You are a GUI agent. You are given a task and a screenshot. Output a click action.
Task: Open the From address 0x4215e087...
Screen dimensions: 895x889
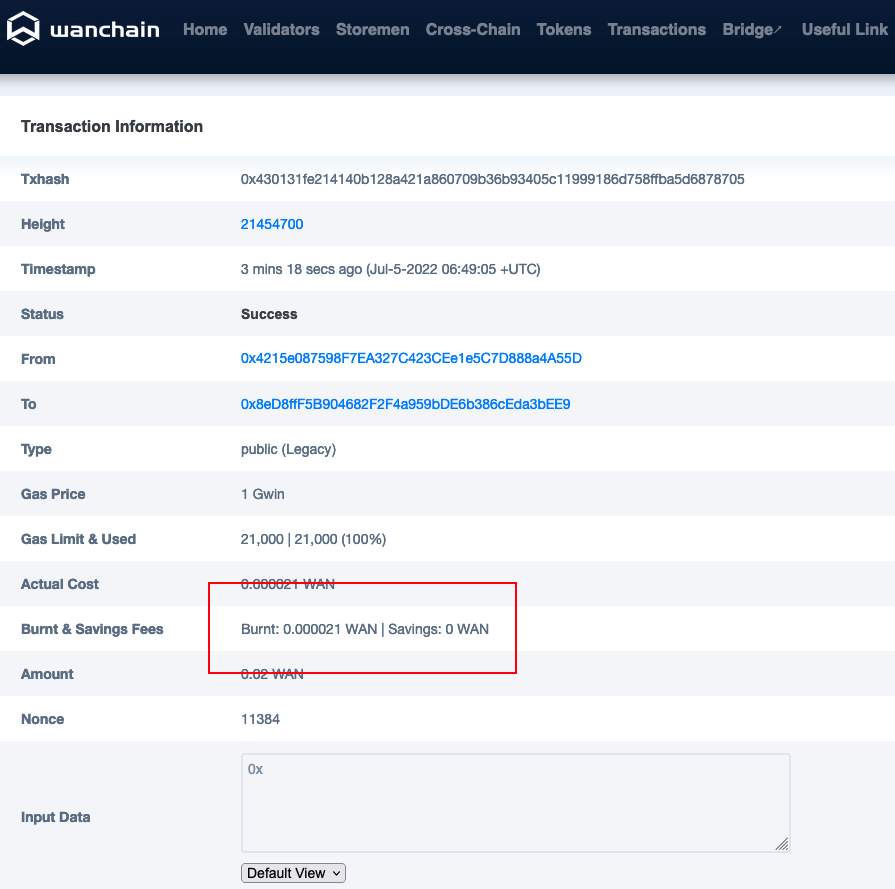411,359
